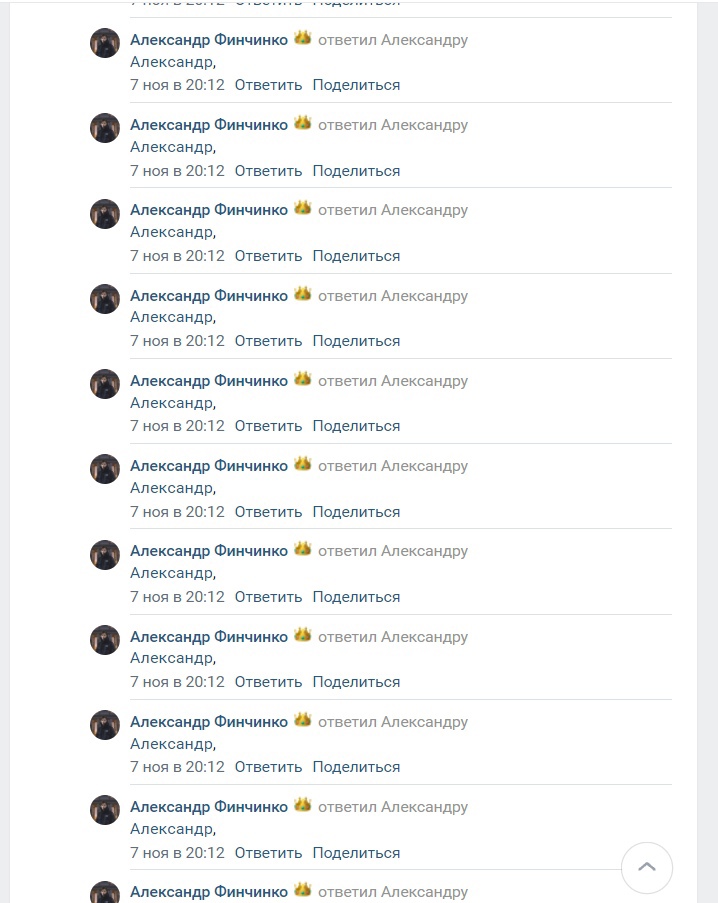The width and height of the screenshot is (718, 903).
Task: Click Ответить under the first full comment
Action: click(x=268, y=85)
